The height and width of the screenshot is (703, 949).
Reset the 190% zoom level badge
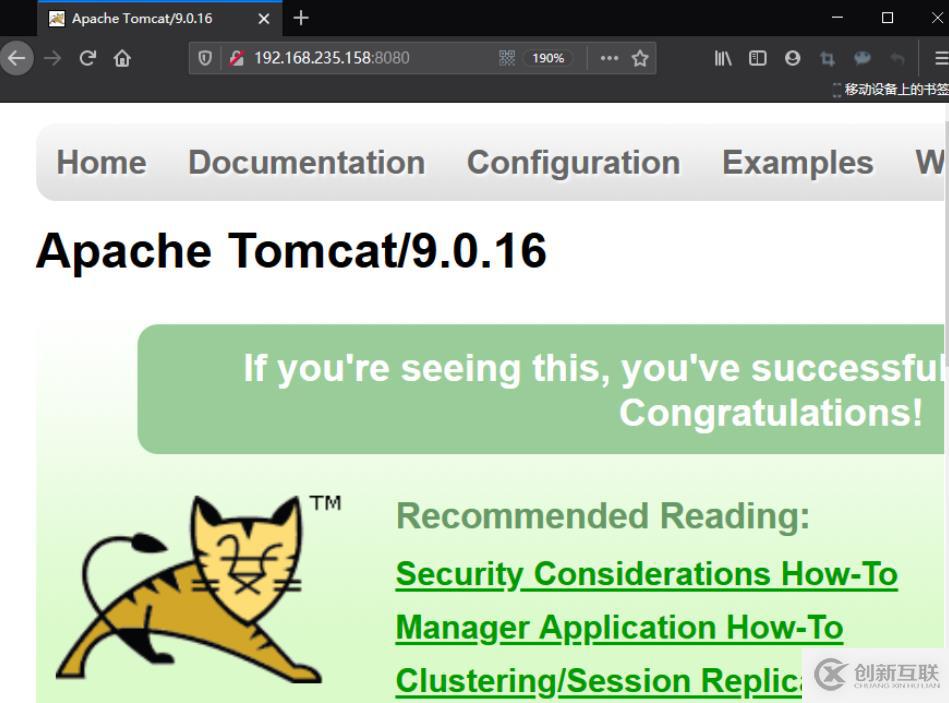548,58
